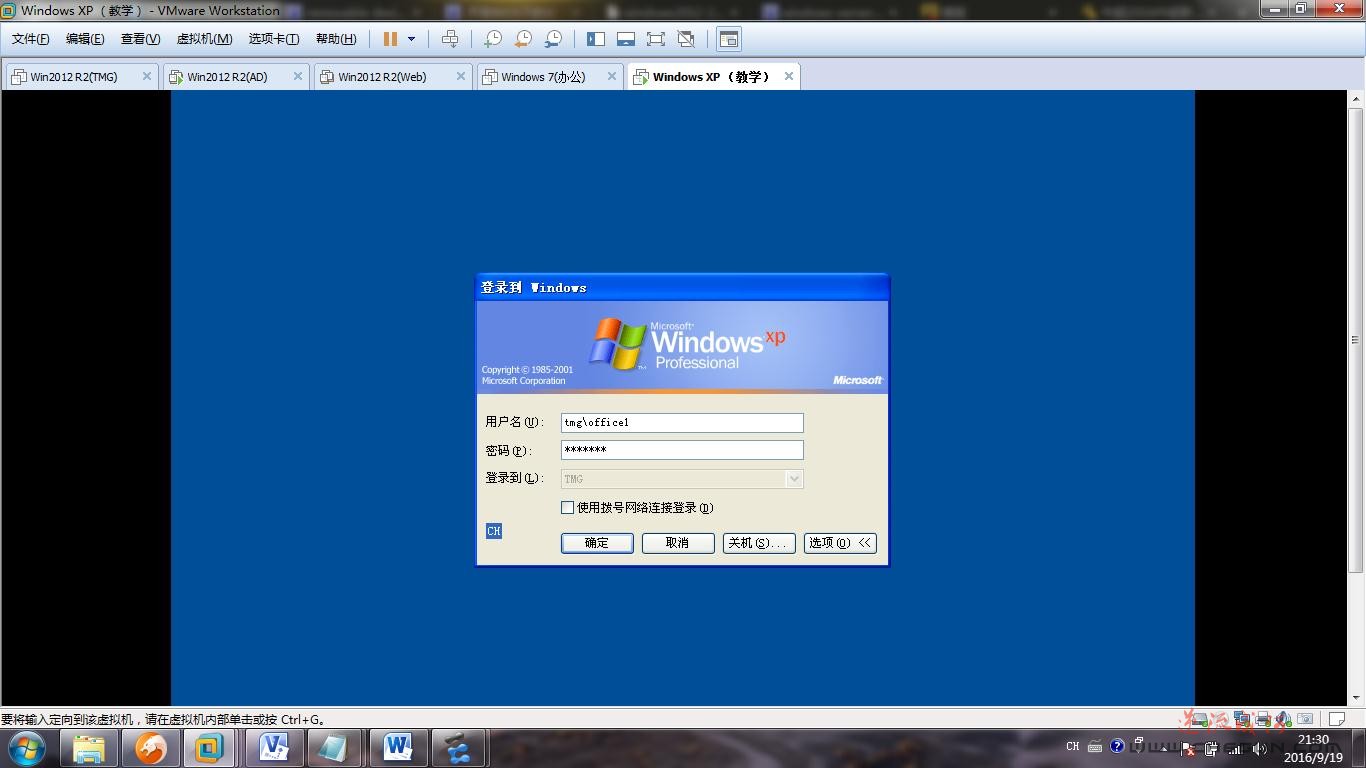This screenshot has height=768, width=1366.
Task: Click the 取消 button
Action: [x=678, y=543]
